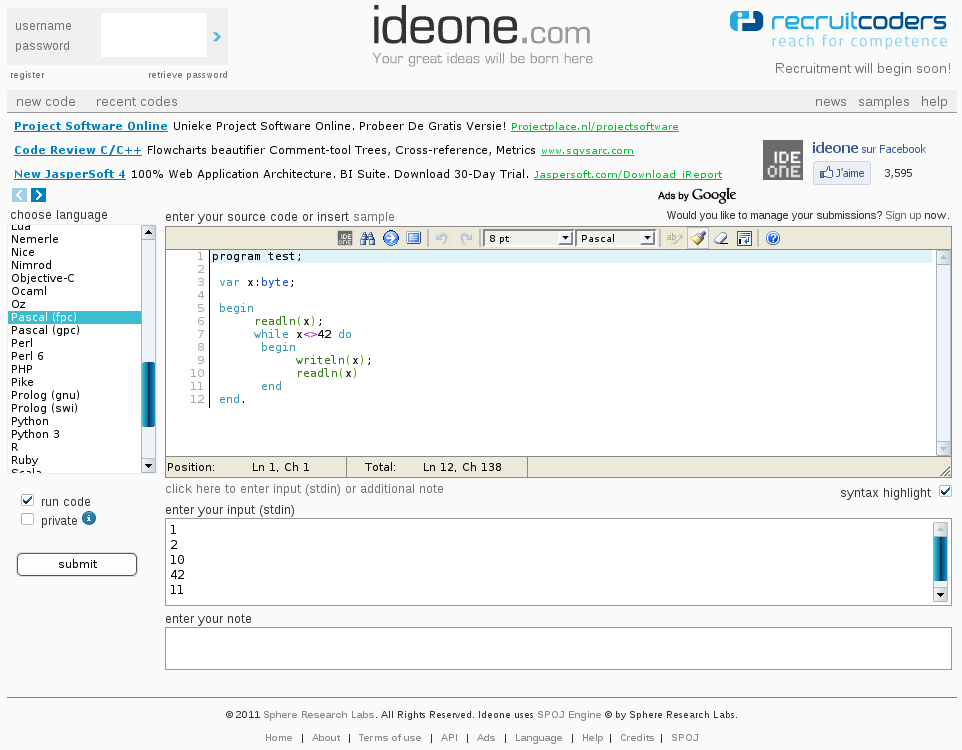
Task: Uncheck the run code checkbox
Action: pos(28,500)
